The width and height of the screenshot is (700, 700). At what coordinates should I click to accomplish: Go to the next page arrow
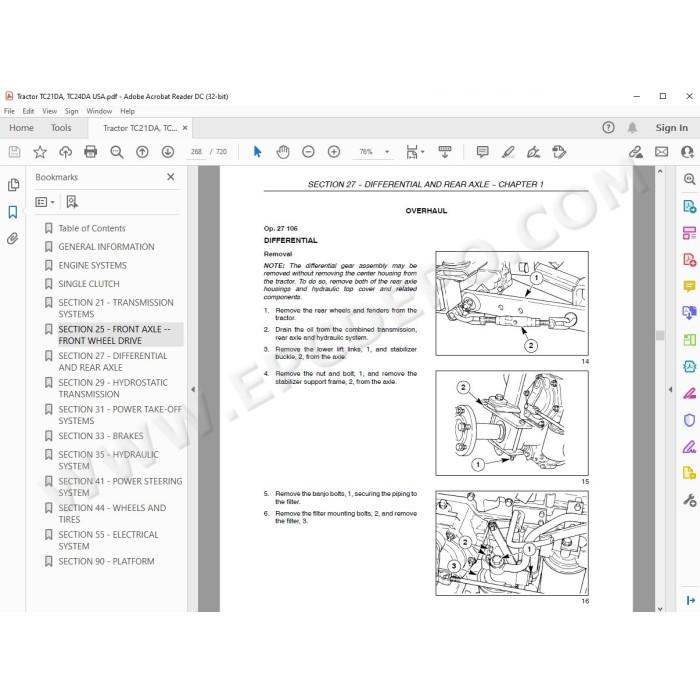(x=168, y=152)
